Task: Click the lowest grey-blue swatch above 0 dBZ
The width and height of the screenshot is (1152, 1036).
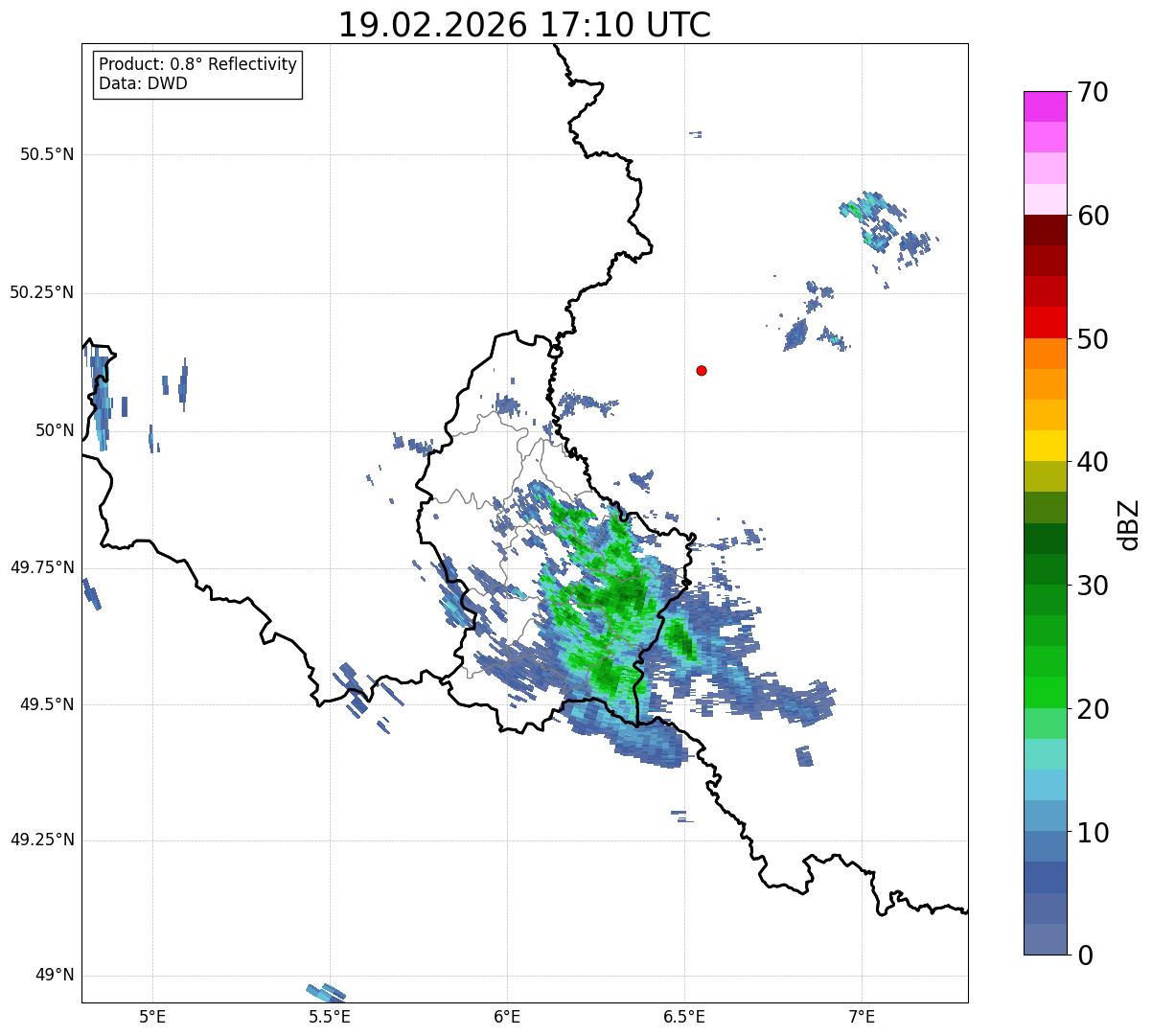Action: coord(1045,939)
